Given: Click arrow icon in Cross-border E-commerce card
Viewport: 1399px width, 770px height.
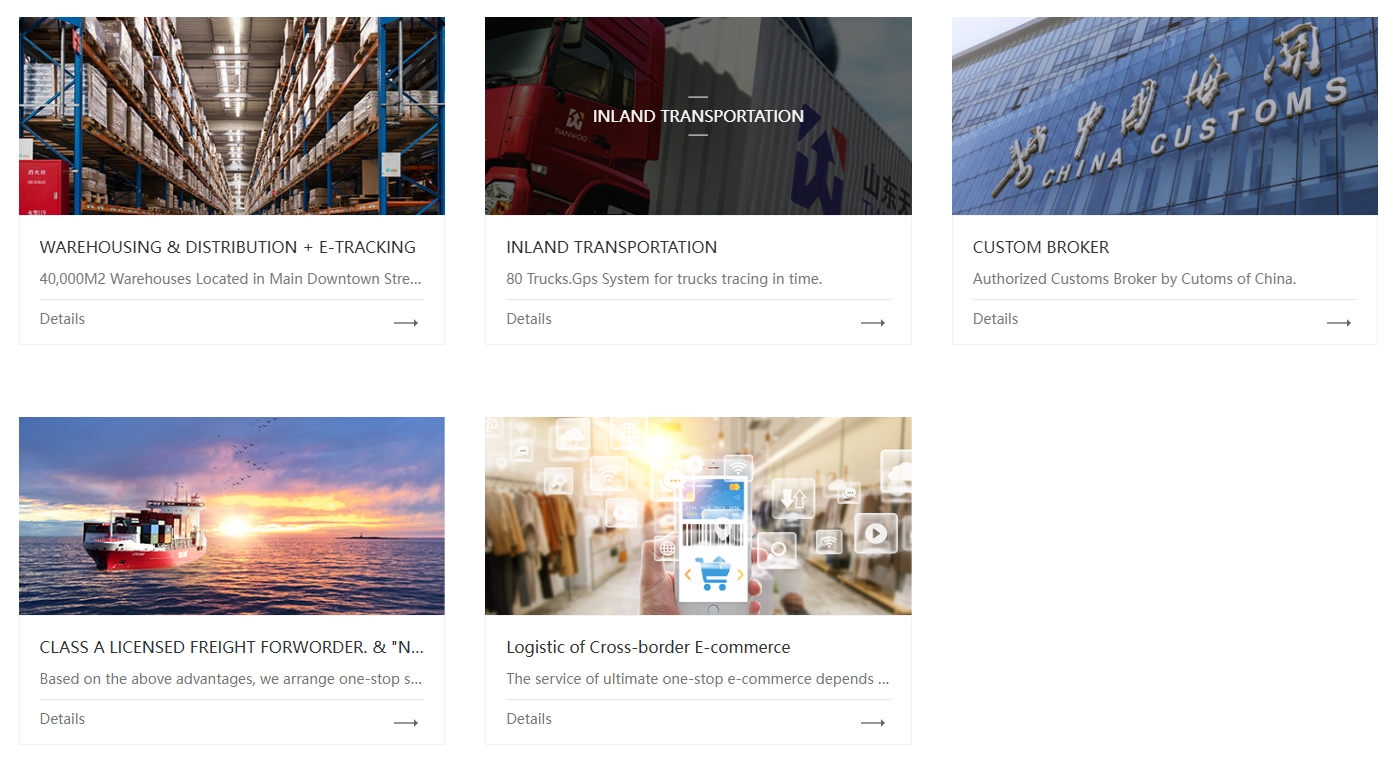Looking at the screenshot, I should coord(873,723).
